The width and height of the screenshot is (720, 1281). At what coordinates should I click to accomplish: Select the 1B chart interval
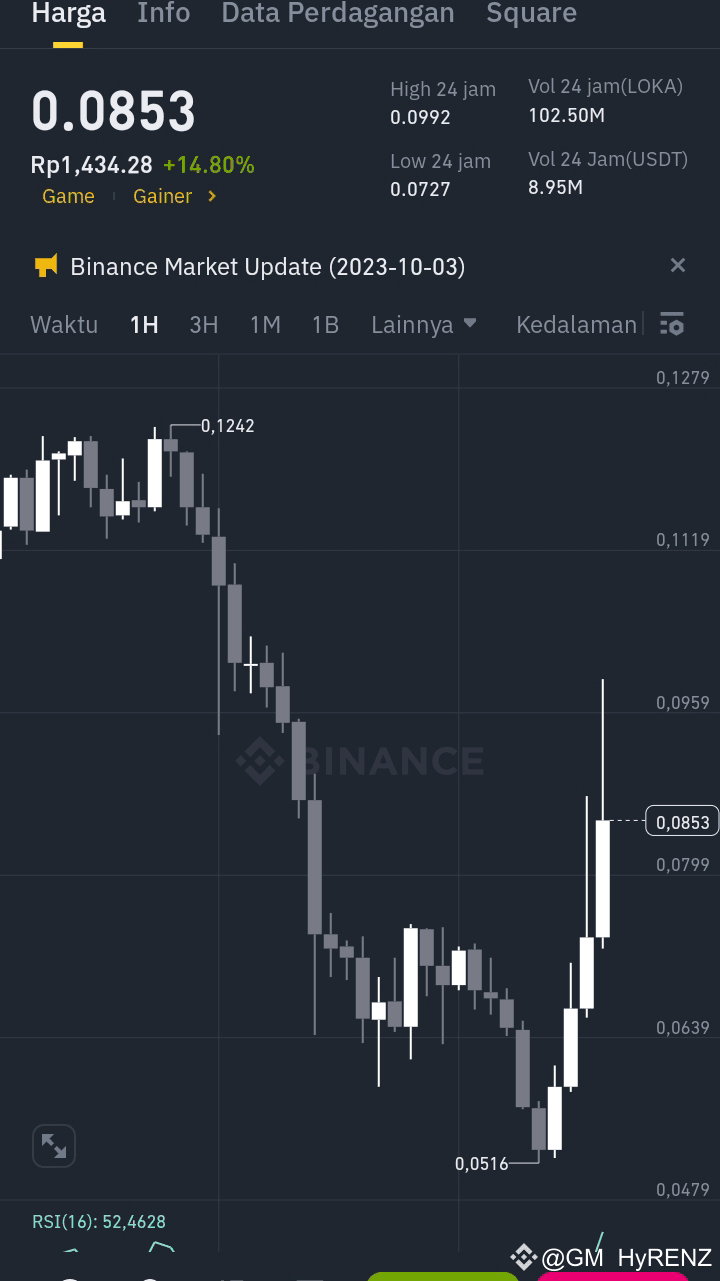coord(325,324)
